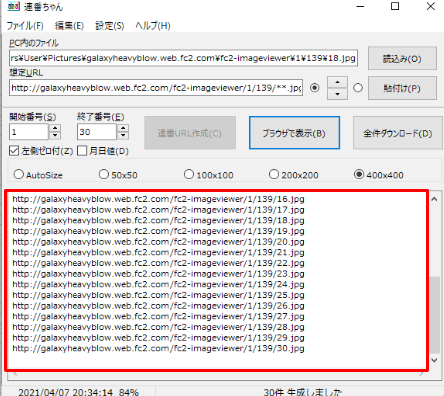444x396 pixels.
Task: Open the ファイル(F) menu
Action: pyautogui.click(x=25, y=26)
